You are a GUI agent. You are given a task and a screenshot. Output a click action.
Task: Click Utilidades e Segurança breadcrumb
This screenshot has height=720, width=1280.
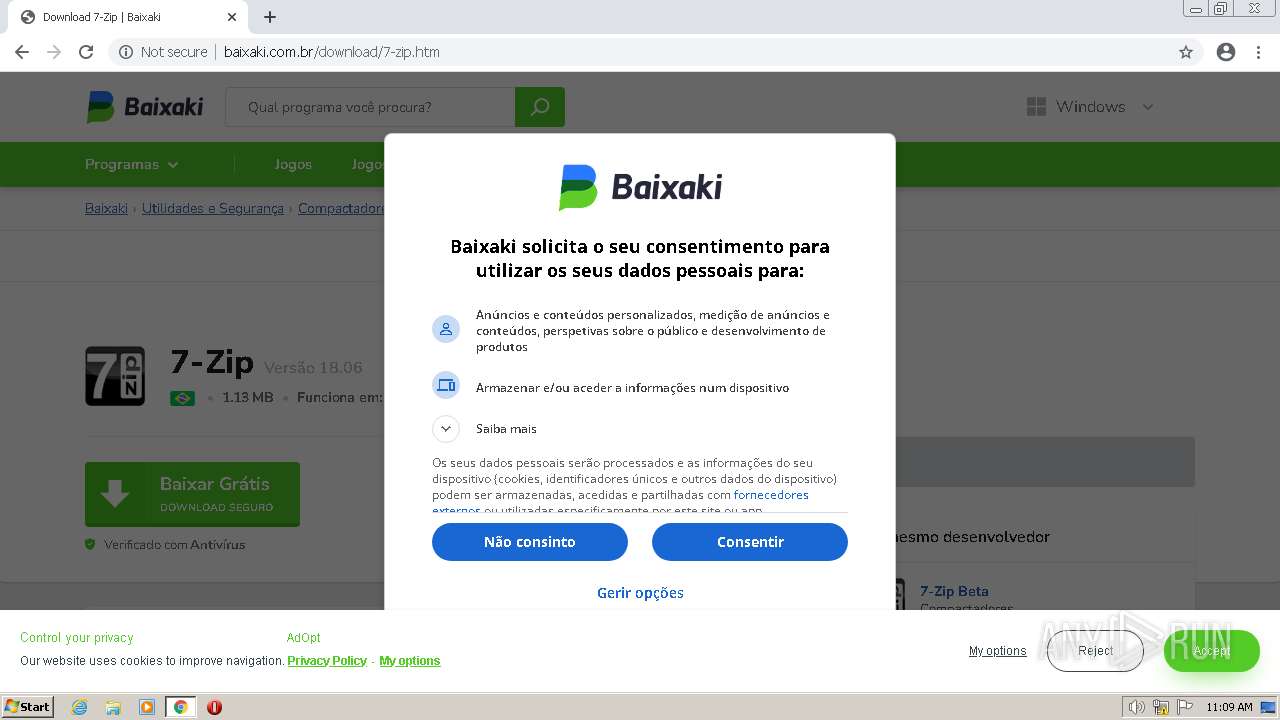click(213, 209)
